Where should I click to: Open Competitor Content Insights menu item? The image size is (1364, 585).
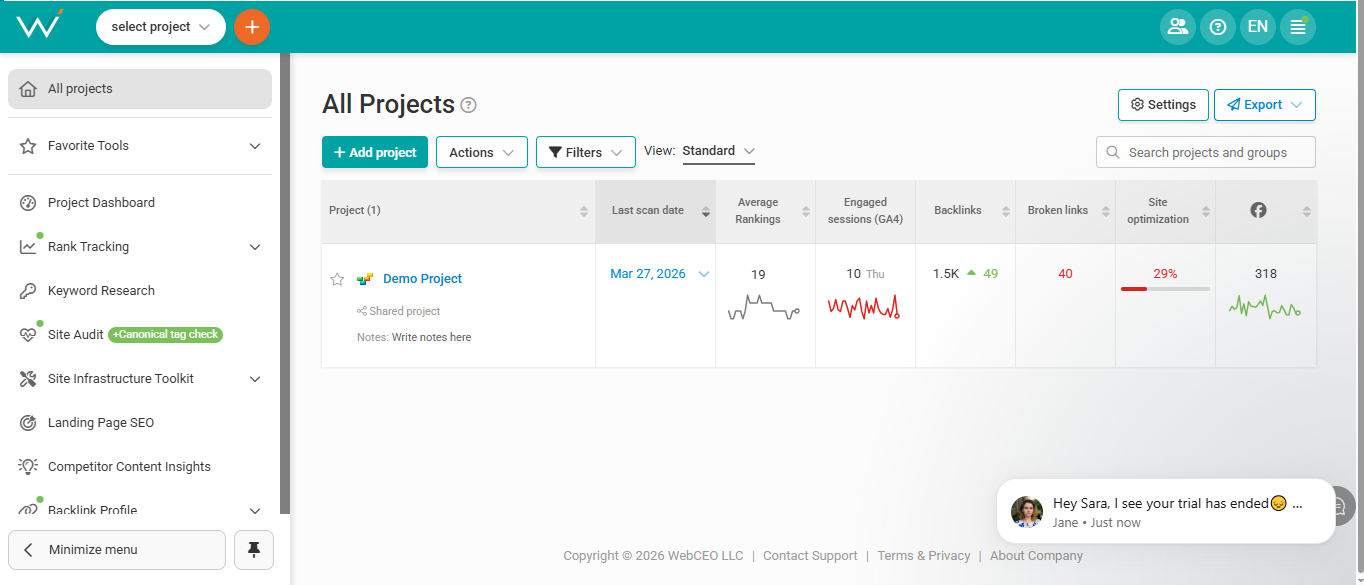pos(140,467)
